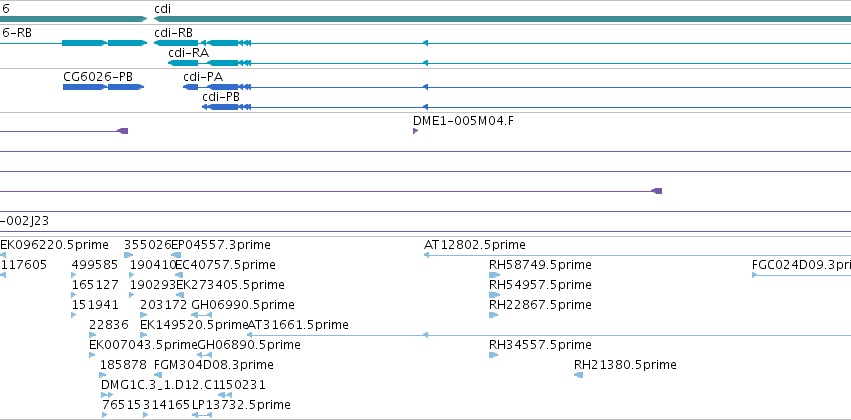Select the 499585 feature label

pyautogui.click(x=95, y=265)
